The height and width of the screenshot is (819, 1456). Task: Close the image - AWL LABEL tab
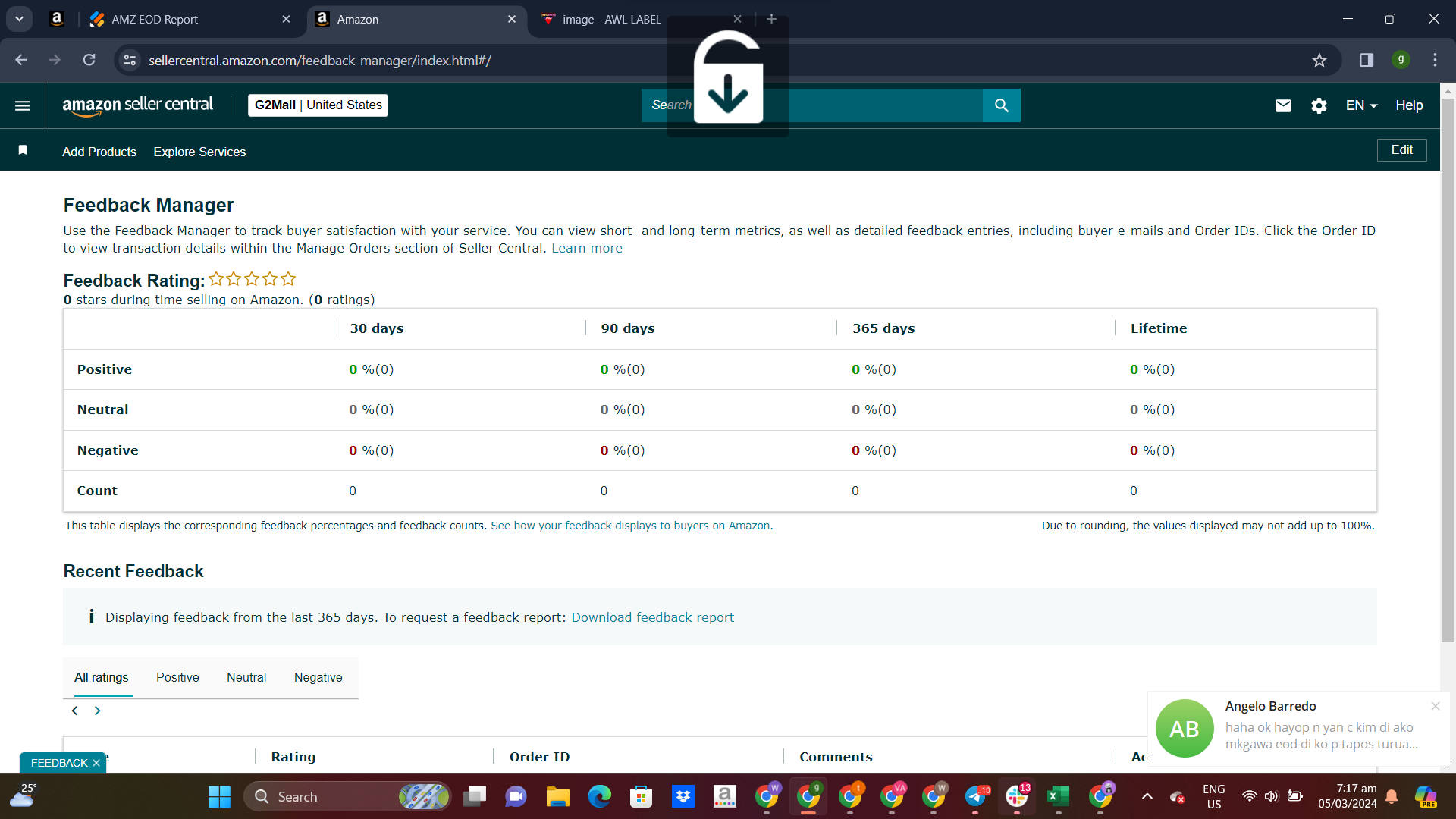point(737,19)
